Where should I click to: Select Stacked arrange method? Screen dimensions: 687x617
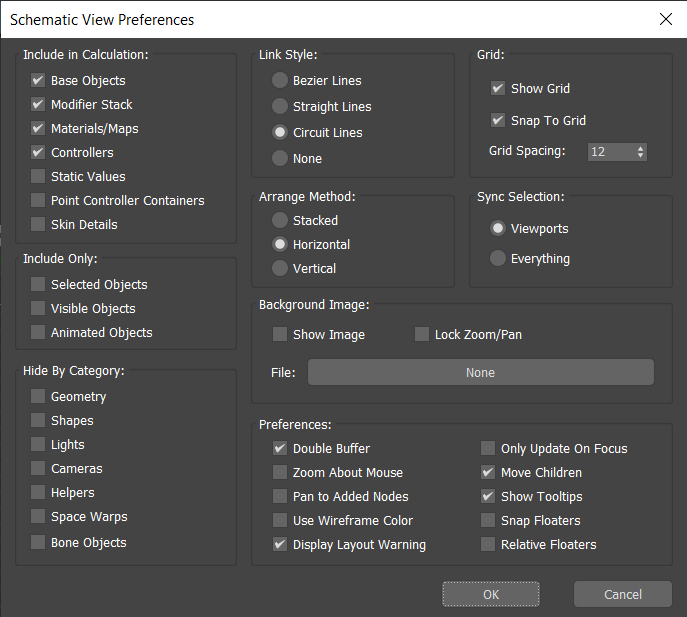(x=280, y=221)
